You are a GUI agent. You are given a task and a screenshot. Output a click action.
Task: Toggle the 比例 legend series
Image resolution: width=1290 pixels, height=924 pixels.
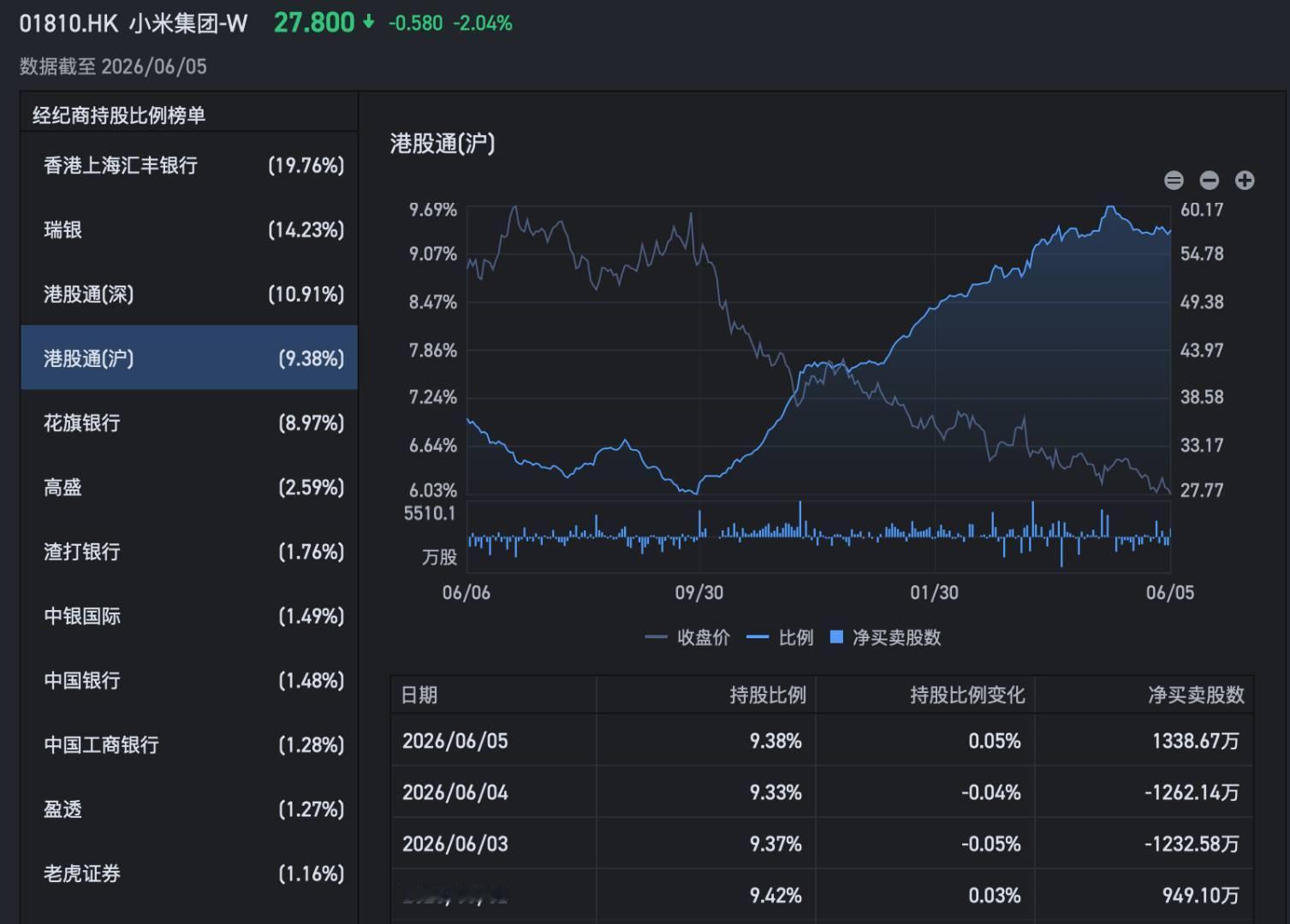(x=780, y=637)
